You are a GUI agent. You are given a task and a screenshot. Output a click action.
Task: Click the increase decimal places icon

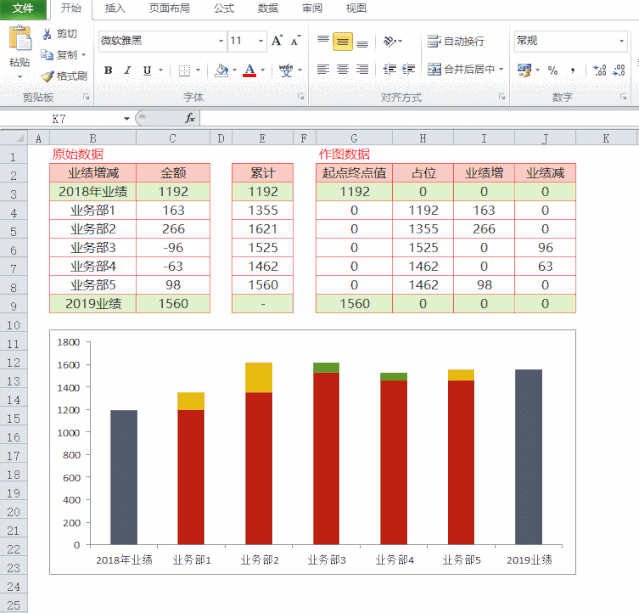(x=599, y=71)
